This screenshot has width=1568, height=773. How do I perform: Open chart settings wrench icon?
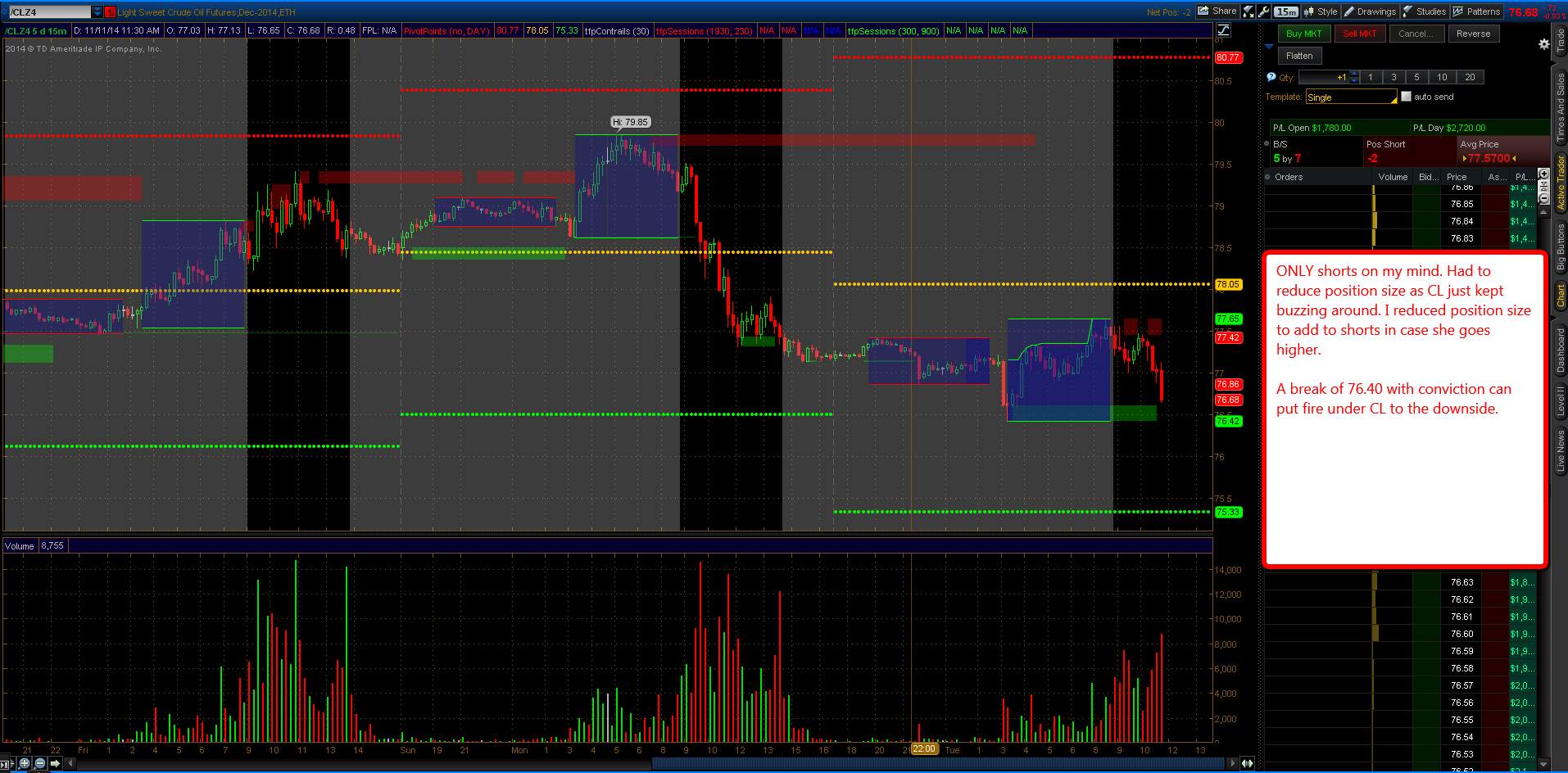(x=1264, y=11)
